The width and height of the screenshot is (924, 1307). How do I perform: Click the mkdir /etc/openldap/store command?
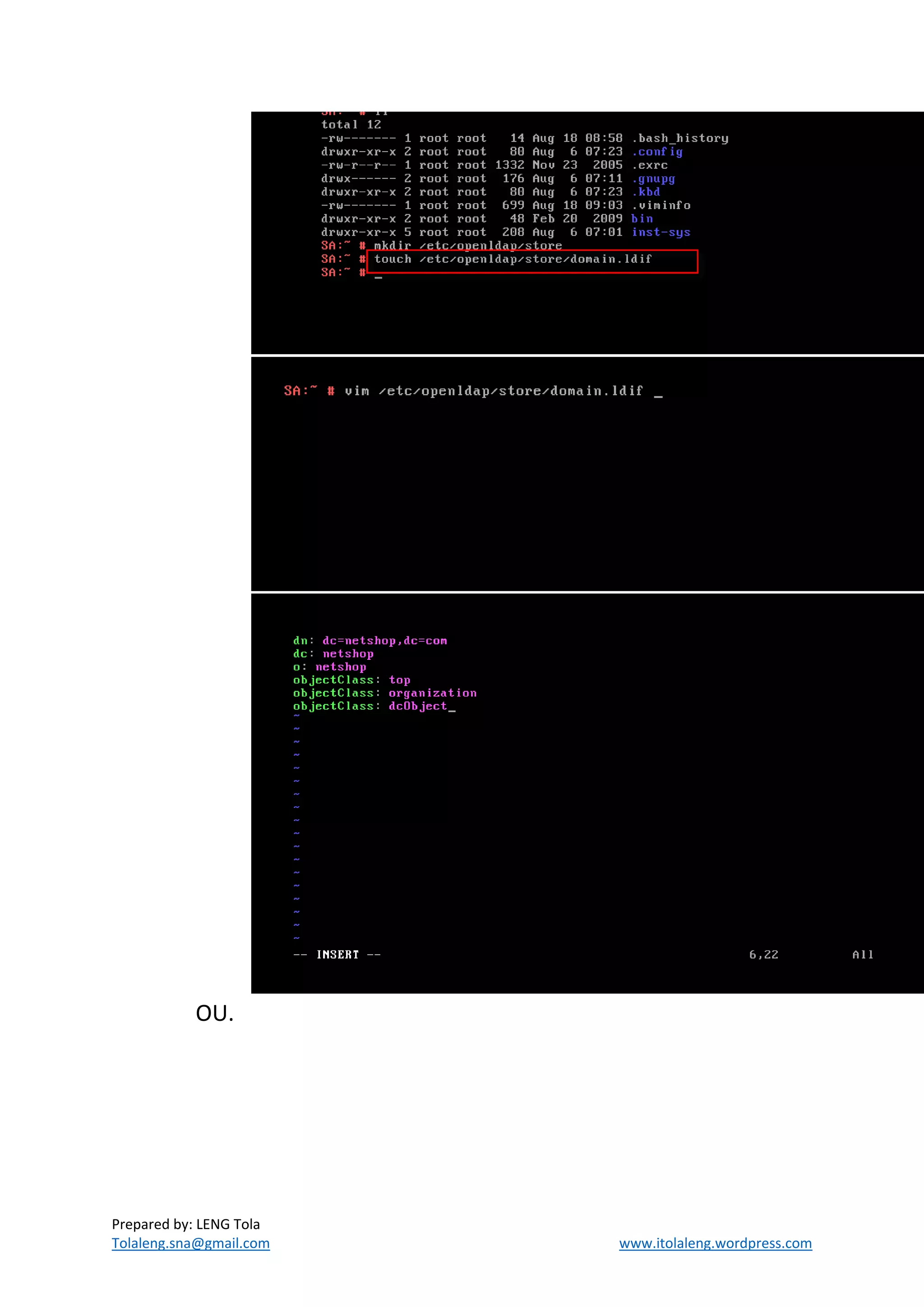tap(468, 246)
